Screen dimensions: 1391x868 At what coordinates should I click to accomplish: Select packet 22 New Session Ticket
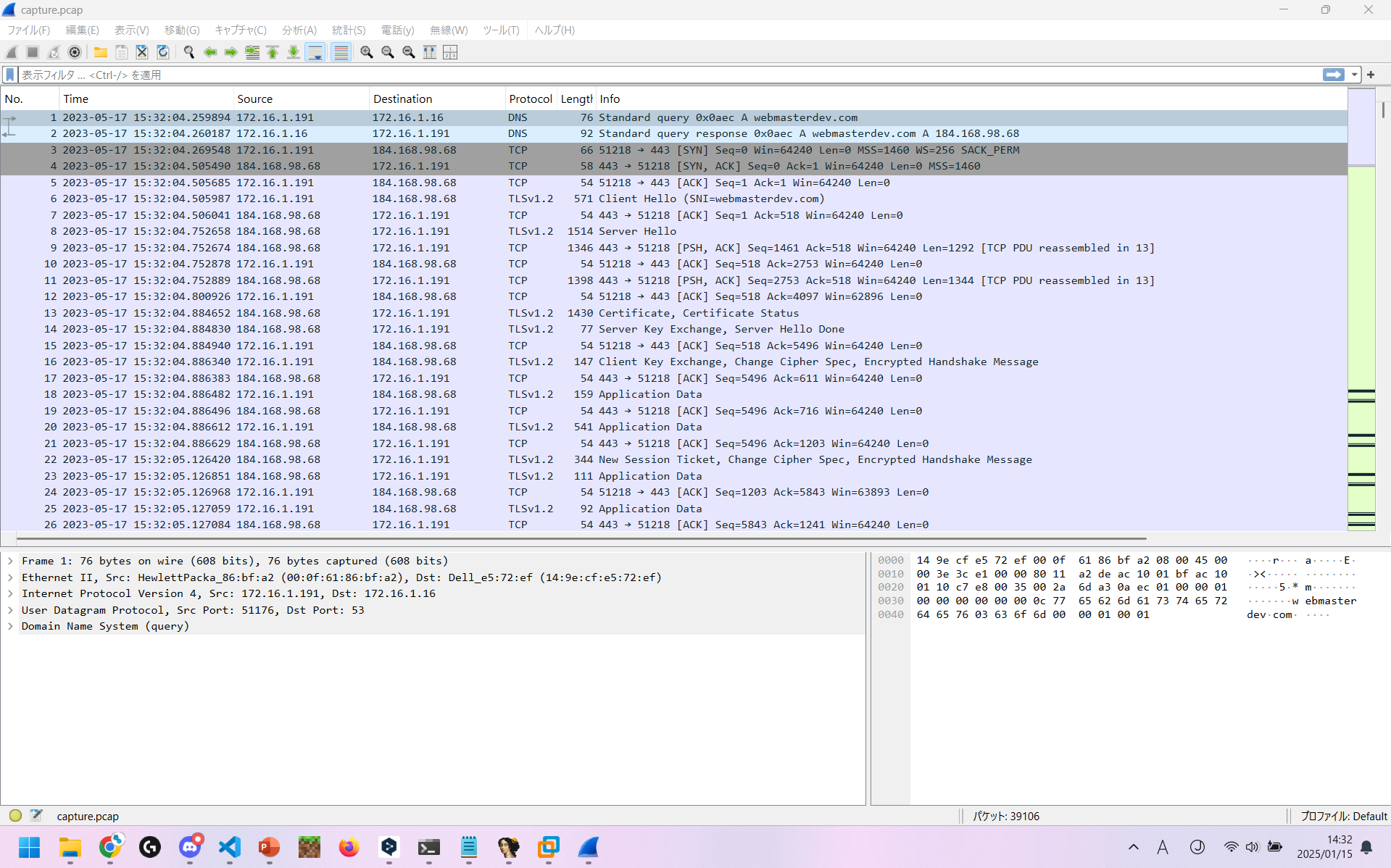click(x=674, y=459)
